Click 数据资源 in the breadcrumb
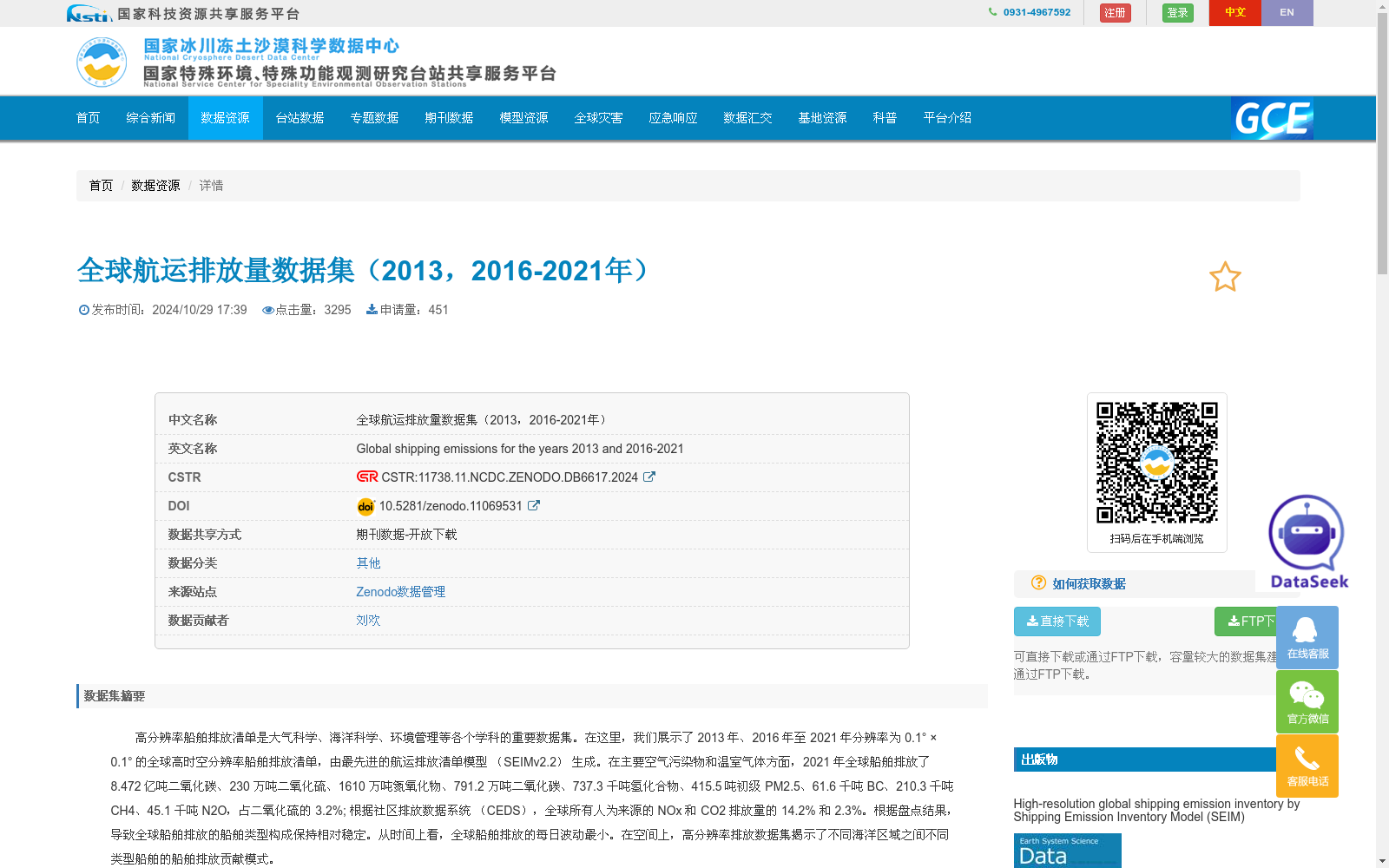 pos(156,186)
